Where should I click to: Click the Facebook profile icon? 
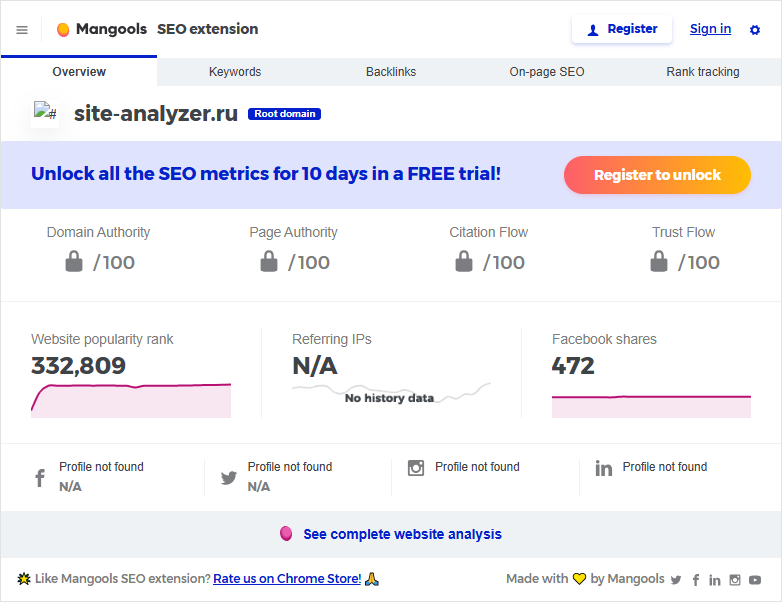tap(40, 478)
